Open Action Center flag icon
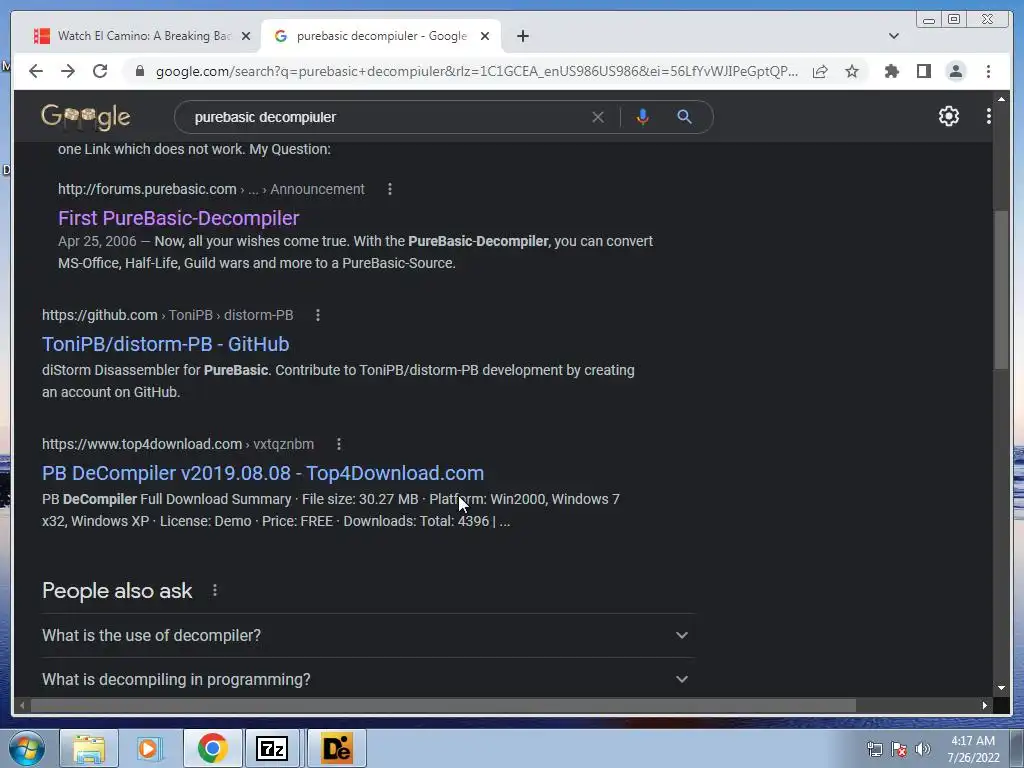 pyautogui.click(x=899, y=749)
